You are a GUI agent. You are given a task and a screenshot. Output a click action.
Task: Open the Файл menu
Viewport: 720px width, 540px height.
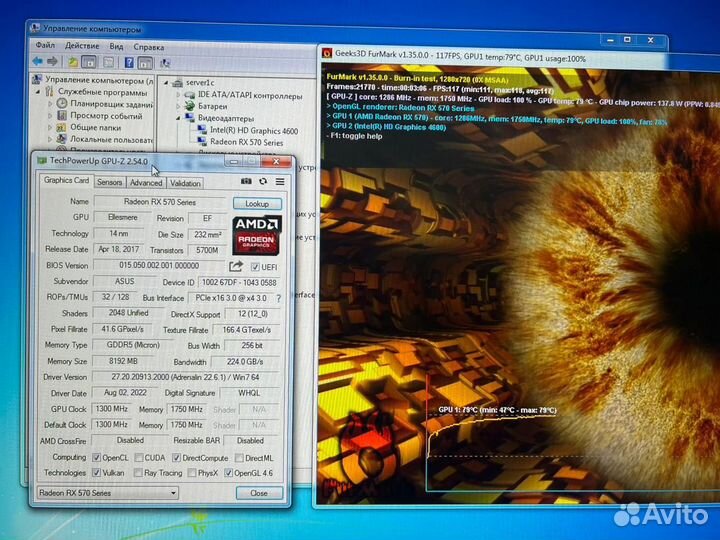tap(45, 45)
